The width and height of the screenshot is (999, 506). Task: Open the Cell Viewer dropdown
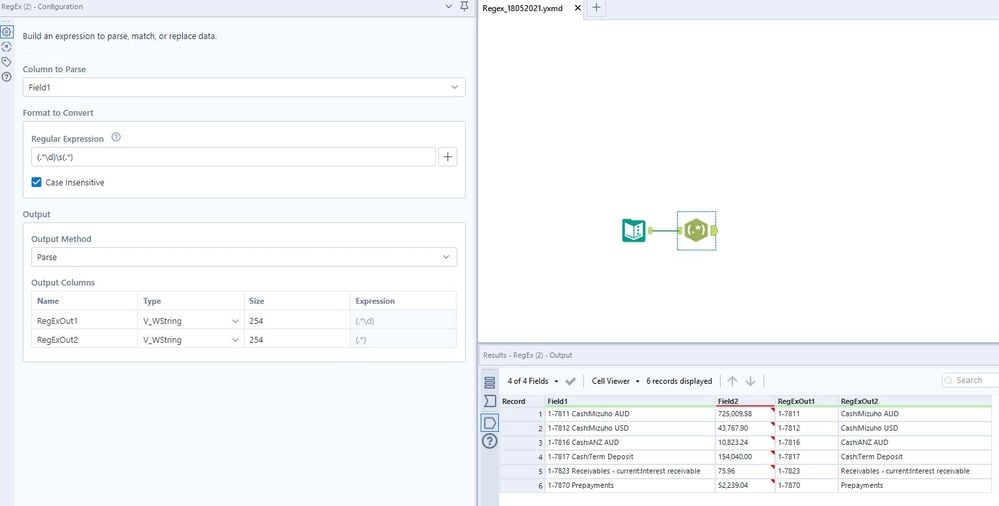click(615, 381)
